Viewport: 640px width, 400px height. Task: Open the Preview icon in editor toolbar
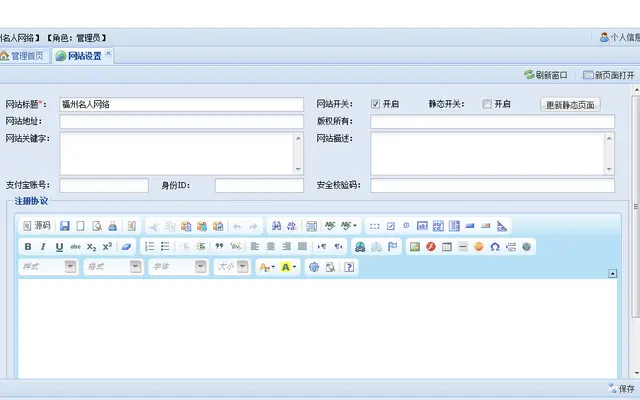97,226
